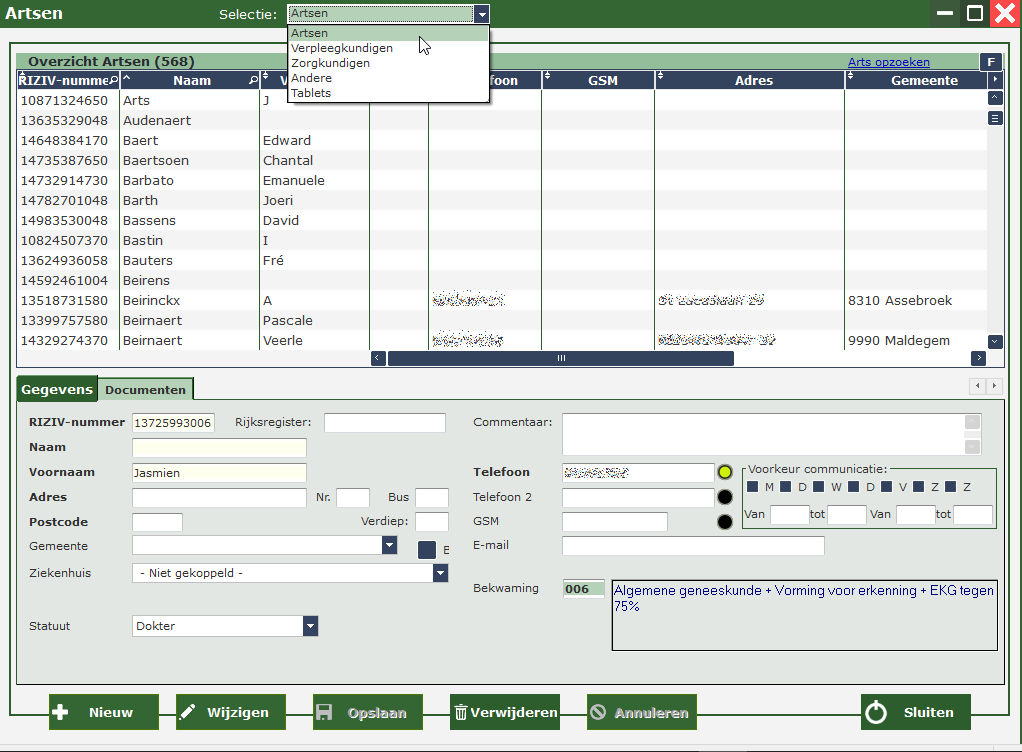Choose Verpleegkundigen from the Selectie list
This screenshot has height=752, width=1022.
click(x=342, y=48)
